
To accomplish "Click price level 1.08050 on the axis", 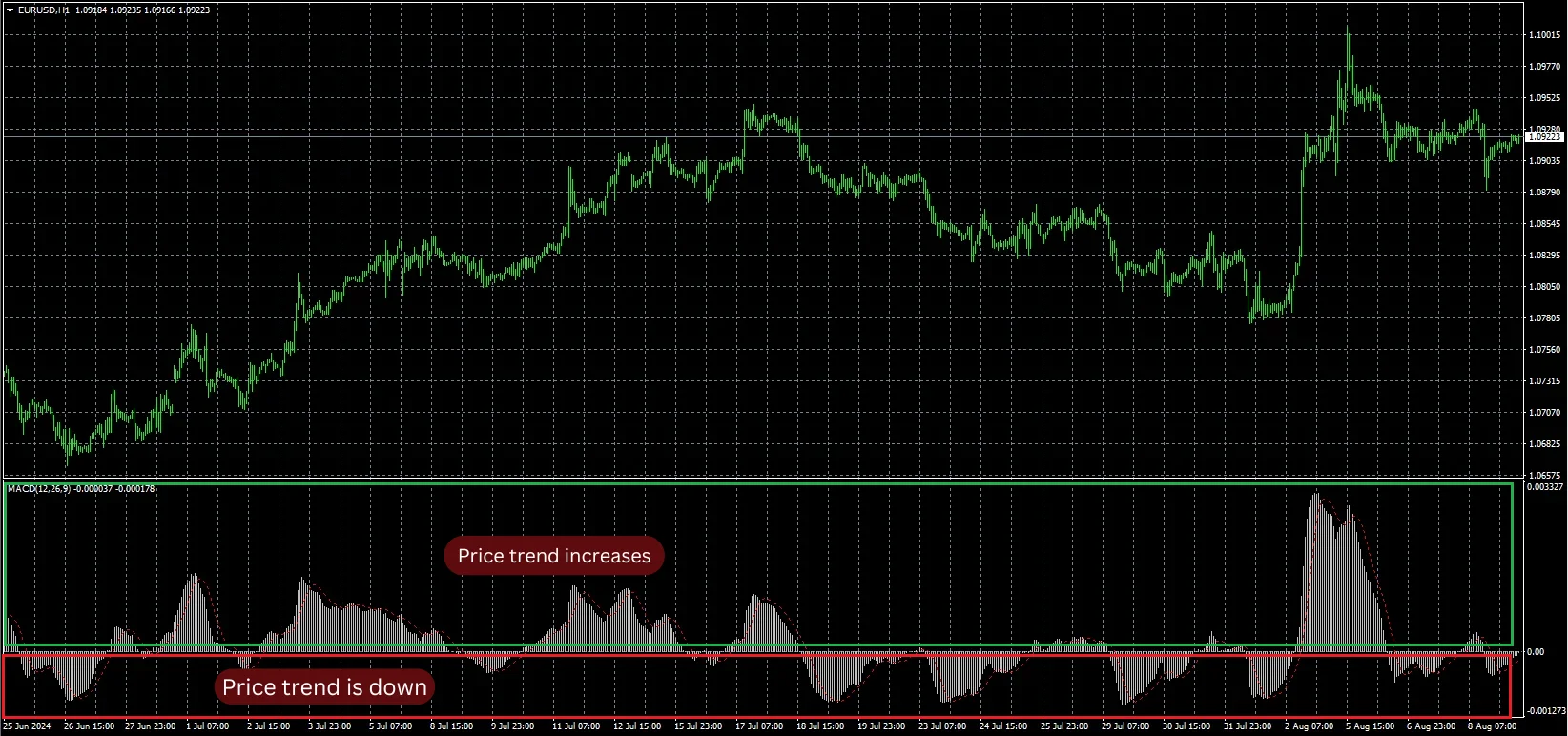I will (1545, 287).
